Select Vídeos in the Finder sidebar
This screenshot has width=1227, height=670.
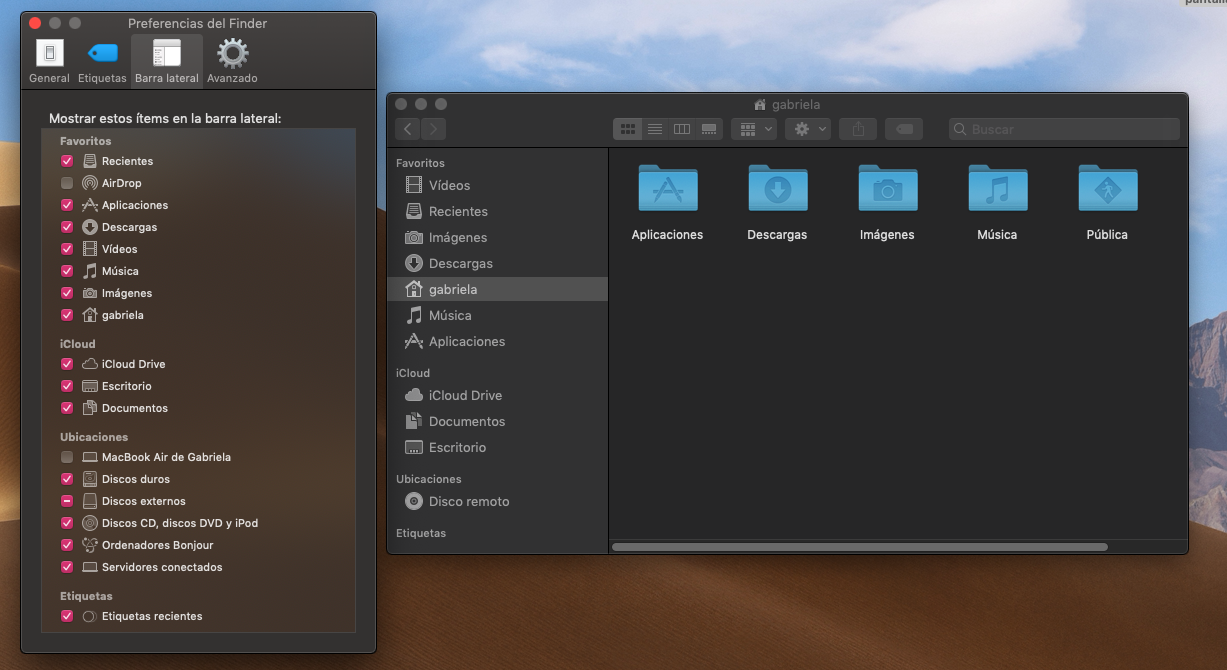pos(497,185)
